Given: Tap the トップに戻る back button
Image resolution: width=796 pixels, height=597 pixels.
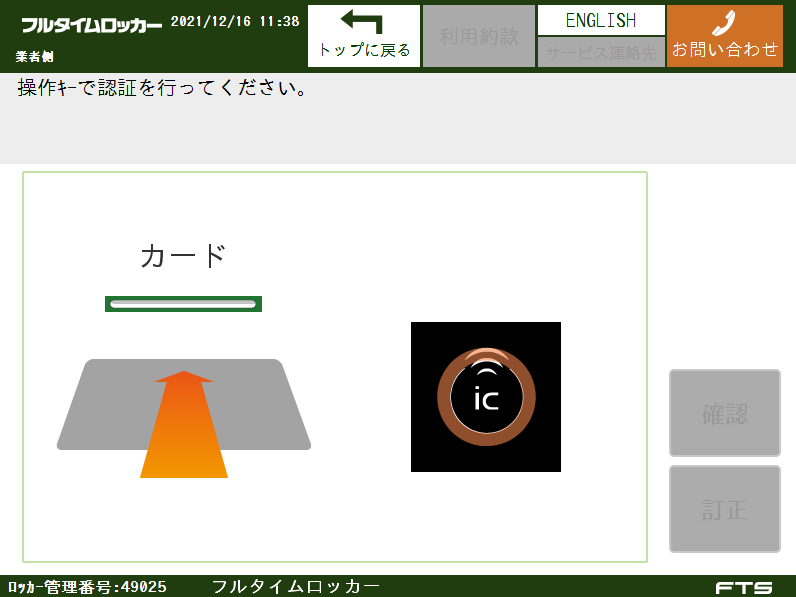Looking at the screenshot, I should [364, 36].
